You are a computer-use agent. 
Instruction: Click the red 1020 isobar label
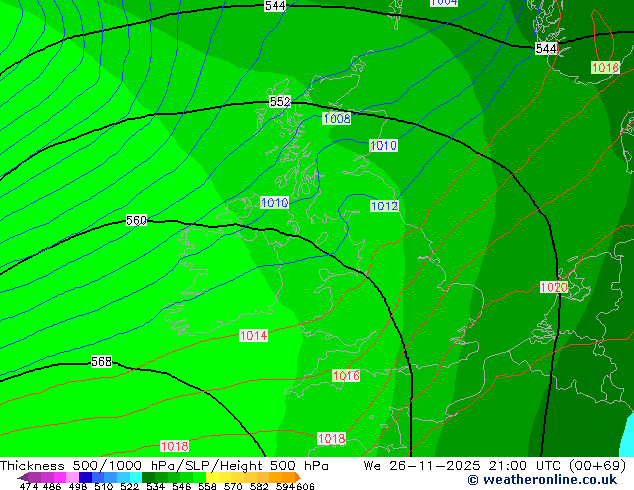tap(554, 287)
